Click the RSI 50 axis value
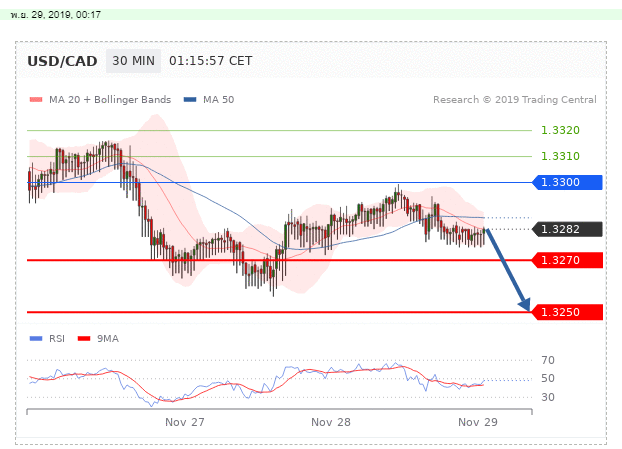 tap(548, 378)
